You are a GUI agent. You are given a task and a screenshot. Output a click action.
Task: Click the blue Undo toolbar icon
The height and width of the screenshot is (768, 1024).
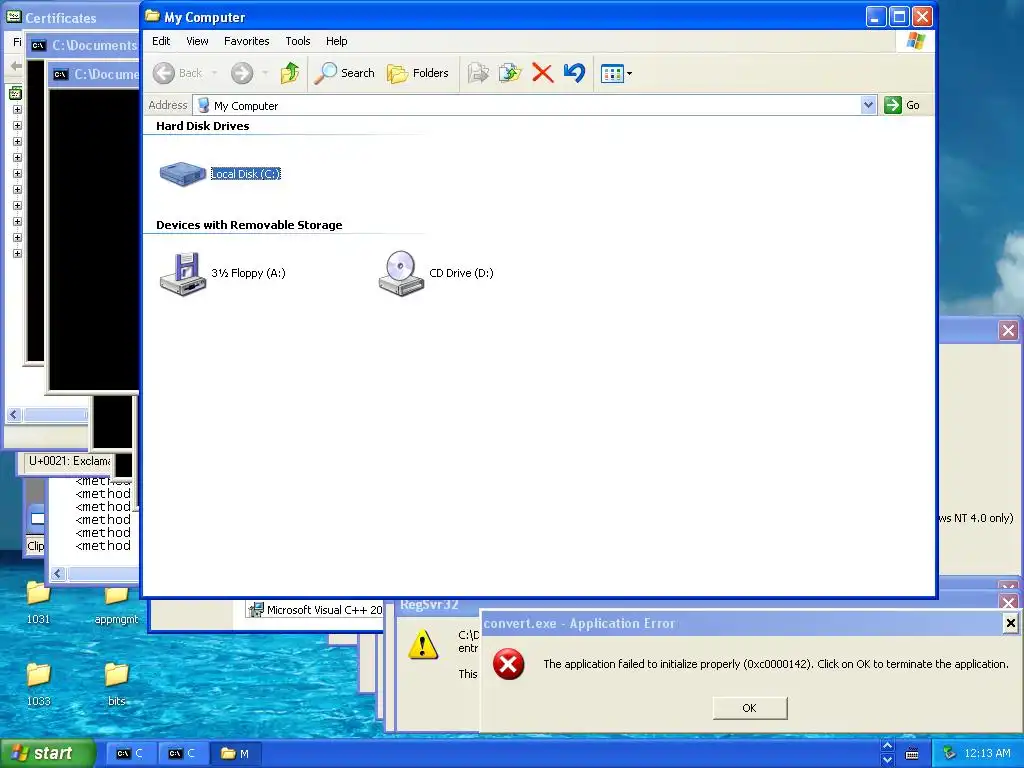click(574, 73)
